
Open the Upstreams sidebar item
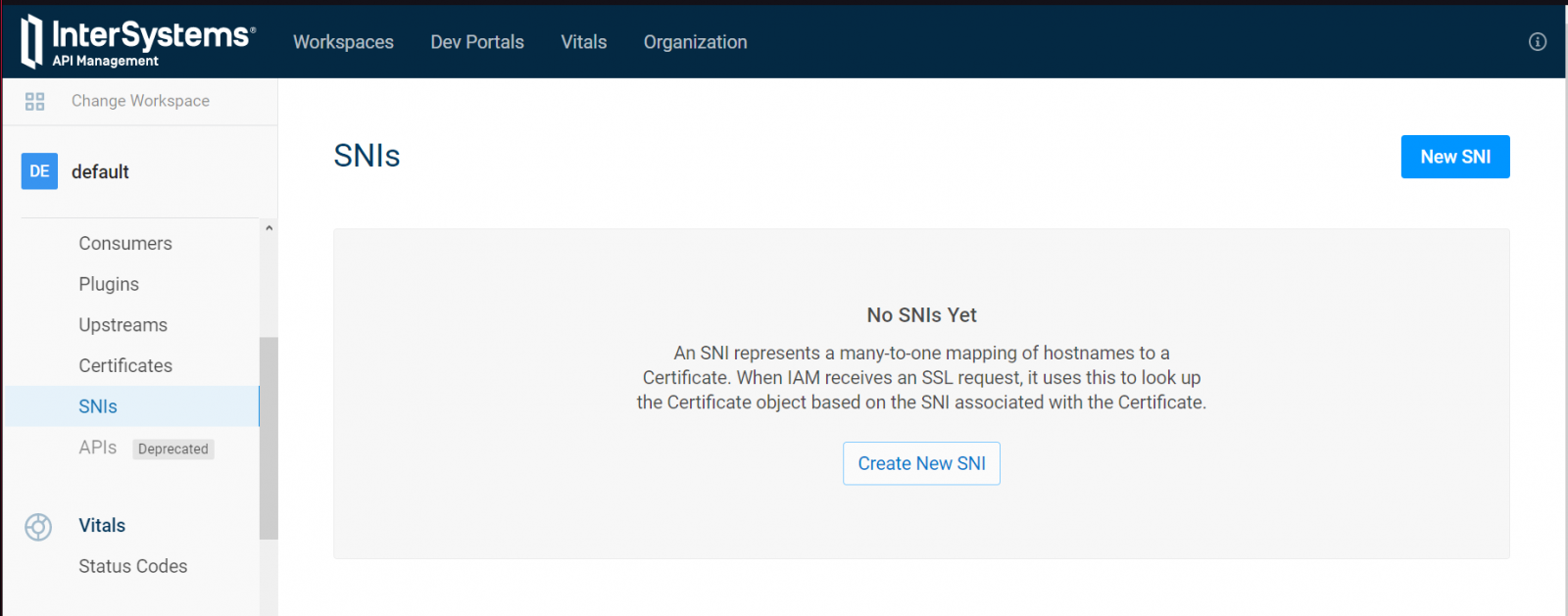pos(122,325)
